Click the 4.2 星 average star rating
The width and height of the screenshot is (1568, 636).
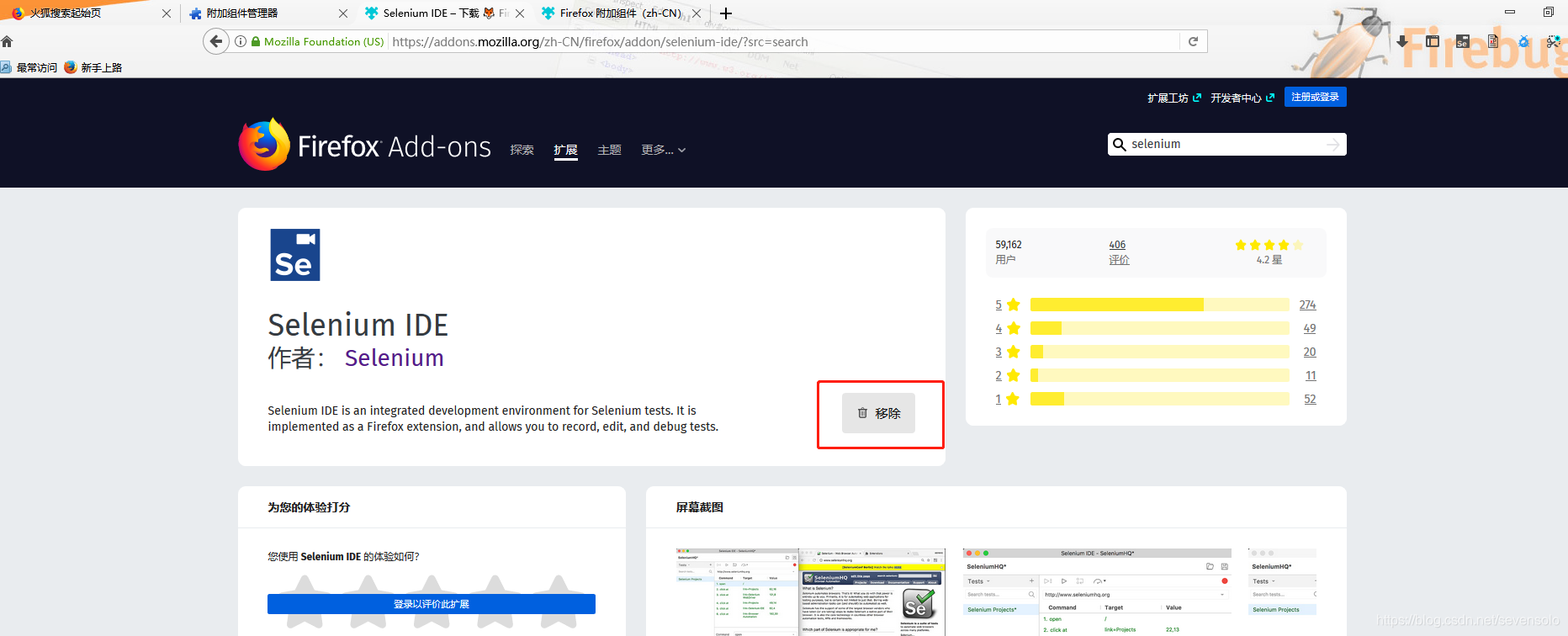[x=1269, y=252]
